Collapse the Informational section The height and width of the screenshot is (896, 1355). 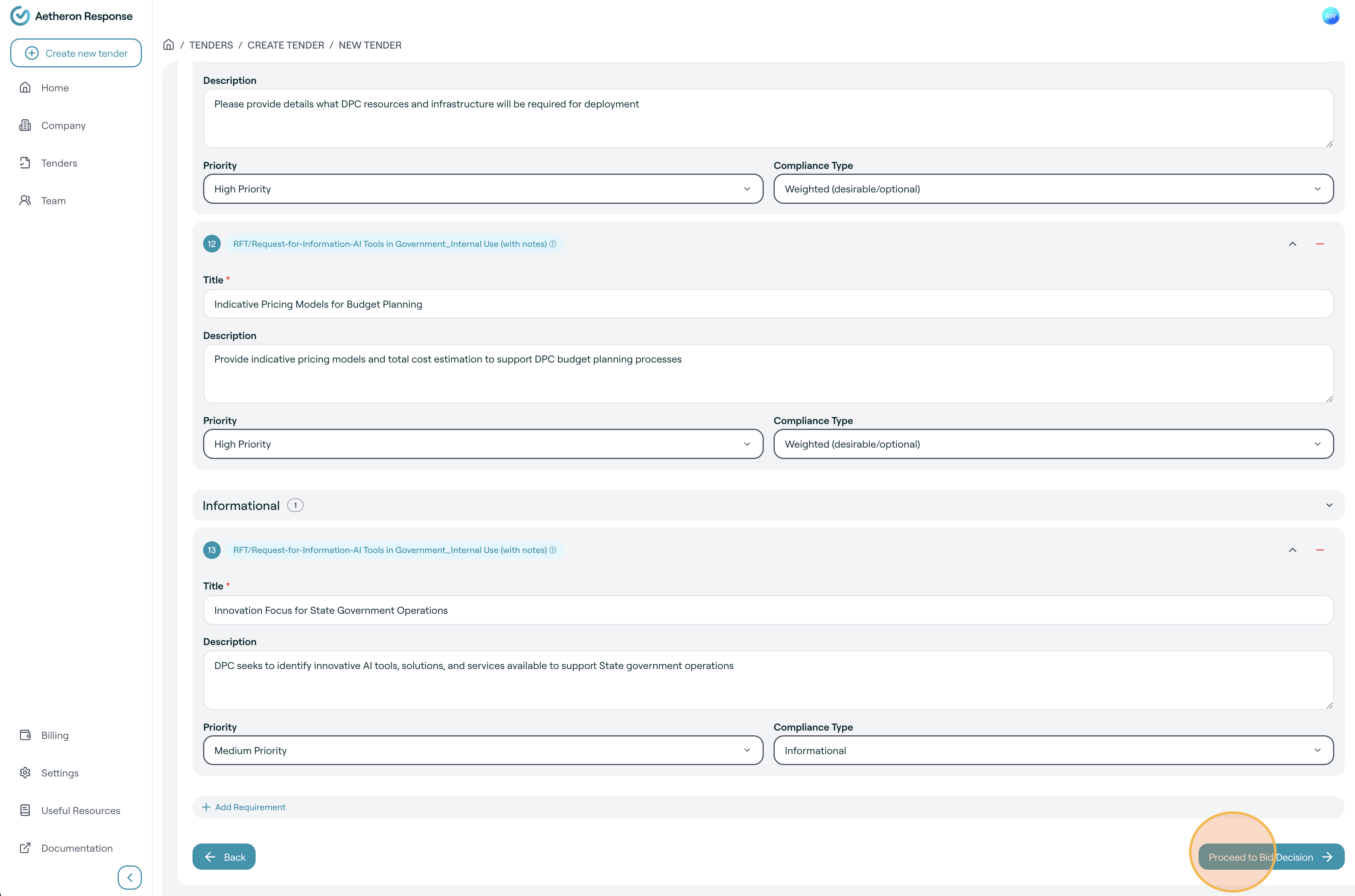(x=1329, y=505)
